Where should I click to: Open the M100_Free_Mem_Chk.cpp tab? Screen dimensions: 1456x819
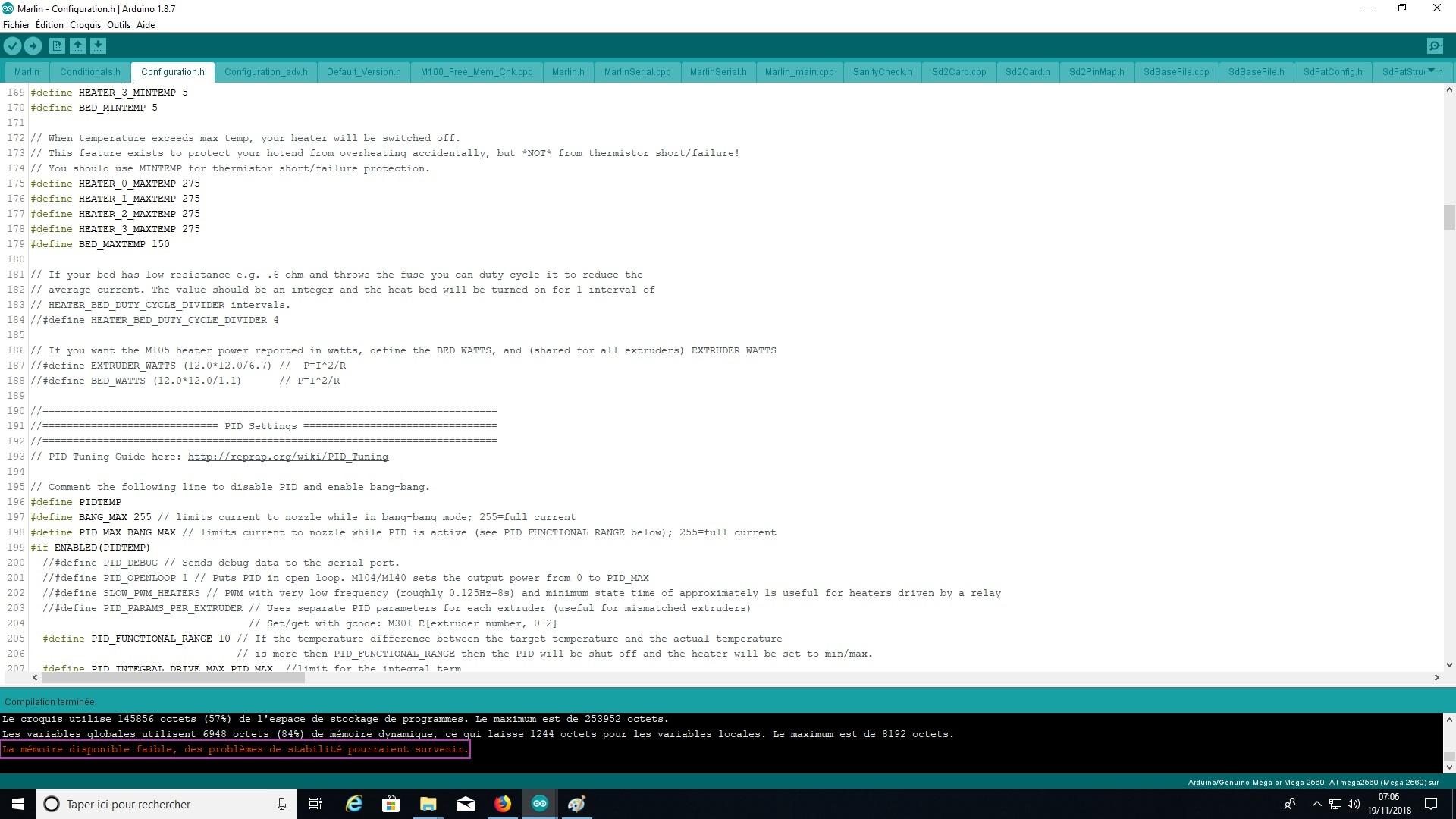(x=477, y=72)
